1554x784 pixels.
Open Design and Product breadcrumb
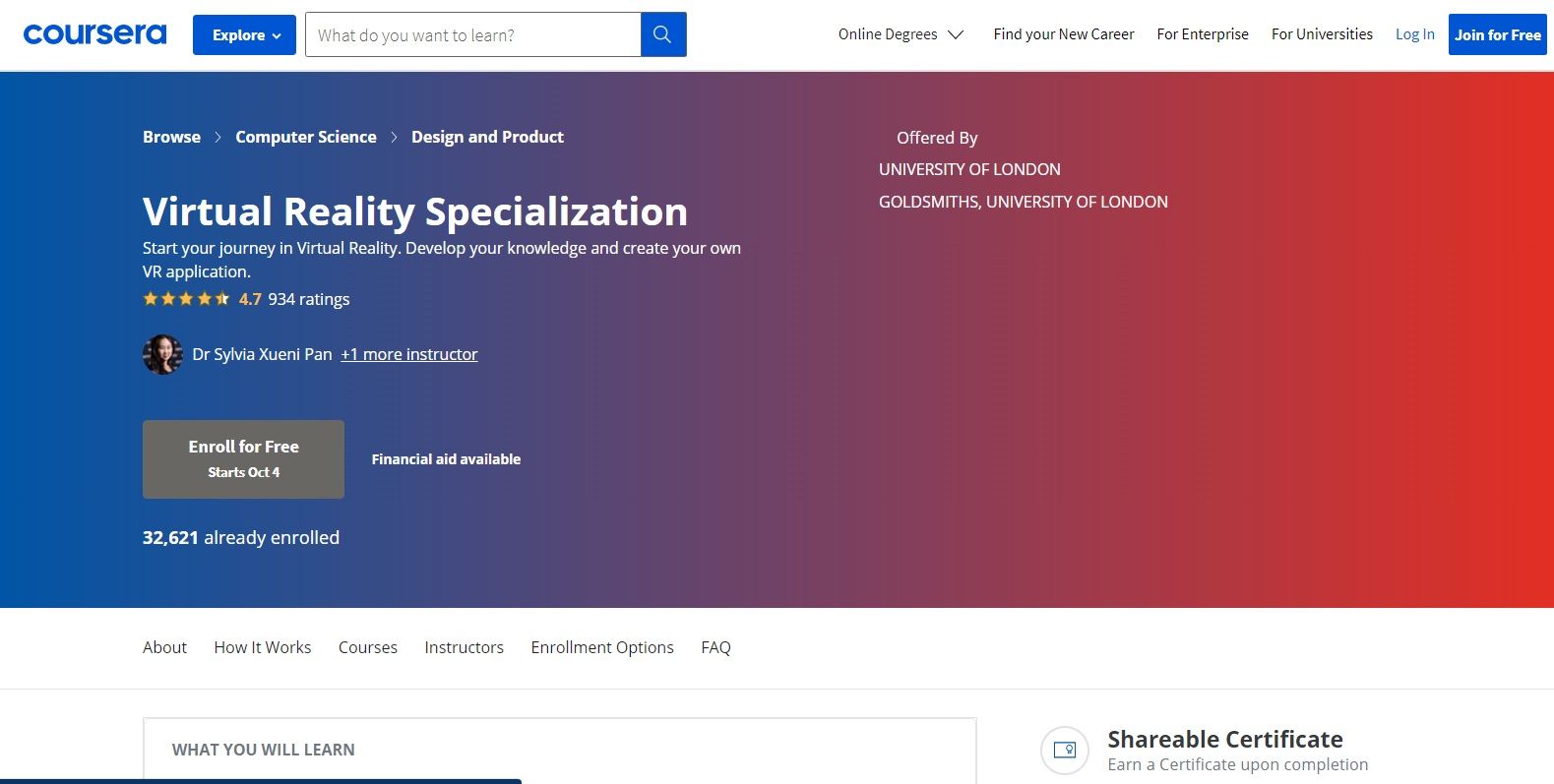pyautogui.click(x=487, y=137)
